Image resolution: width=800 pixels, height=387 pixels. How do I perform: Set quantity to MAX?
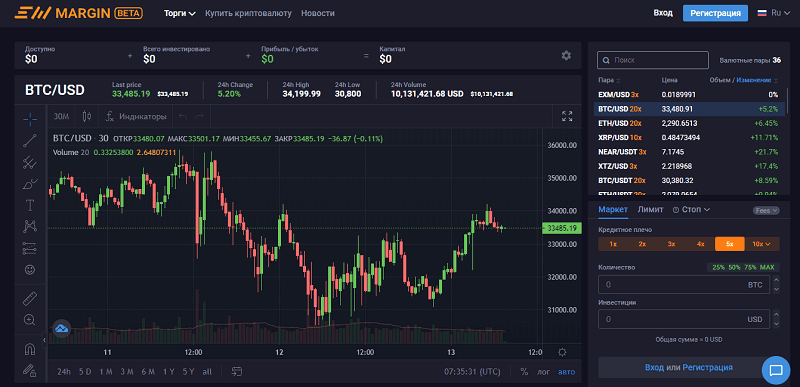pyautogui.click(x=767, y=268)
